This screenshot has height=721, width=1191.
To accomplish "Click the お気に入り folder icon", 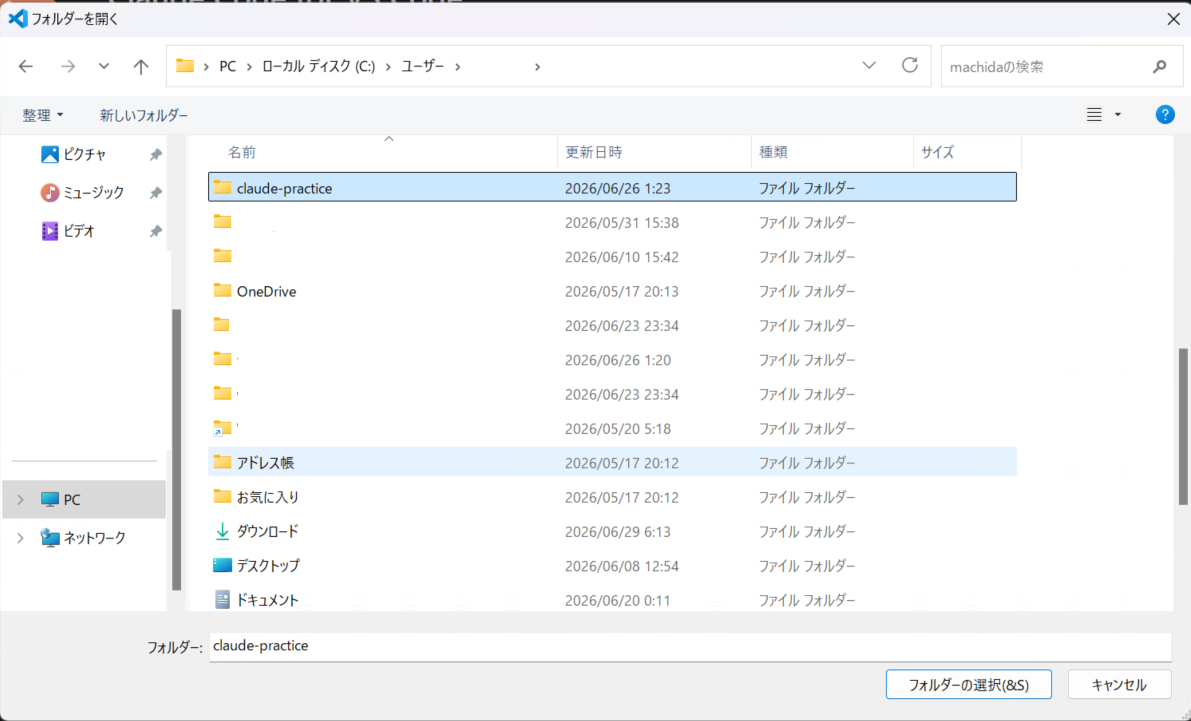I will [222, 496].
